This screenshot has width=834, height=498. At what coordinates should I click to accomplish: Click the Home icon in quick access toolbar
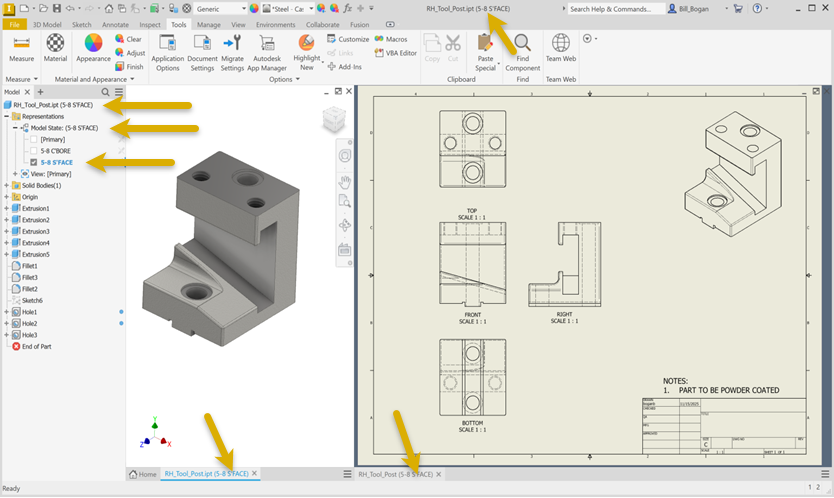click(109, 9)
